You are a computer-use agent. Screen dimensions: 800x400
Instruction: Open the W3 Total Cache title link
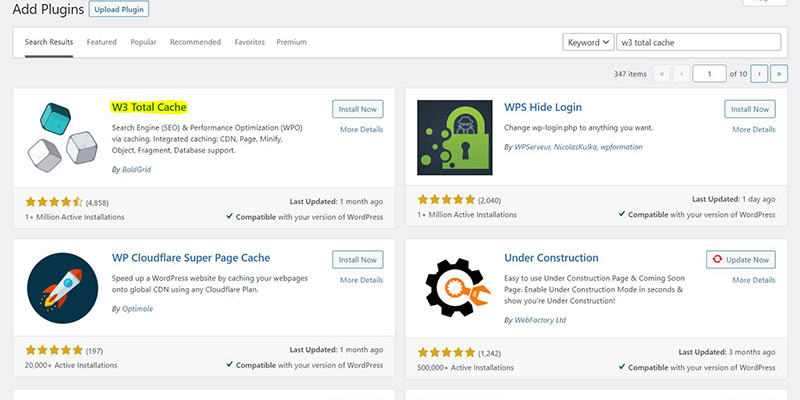tap(149, 107)
